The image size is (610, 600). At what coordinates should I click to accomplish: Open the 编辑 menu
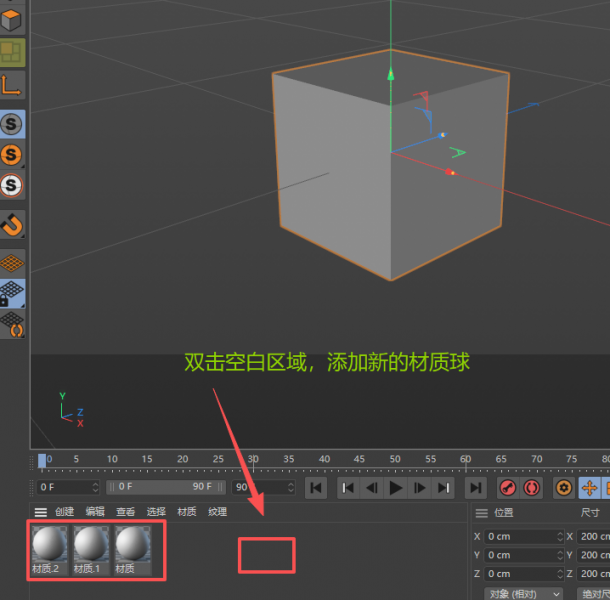(95, 512)
